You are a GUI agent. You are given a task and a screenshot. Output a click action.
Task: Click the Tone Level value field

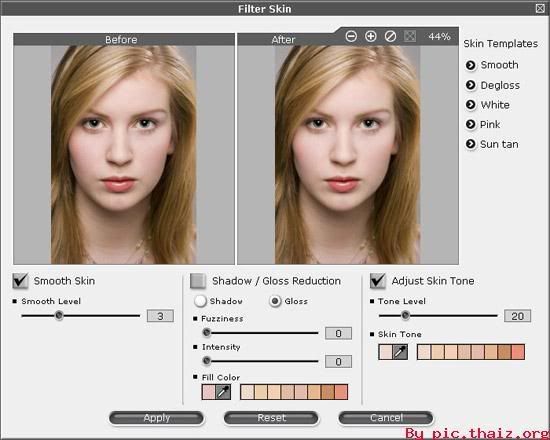click(x=517, y=316)
